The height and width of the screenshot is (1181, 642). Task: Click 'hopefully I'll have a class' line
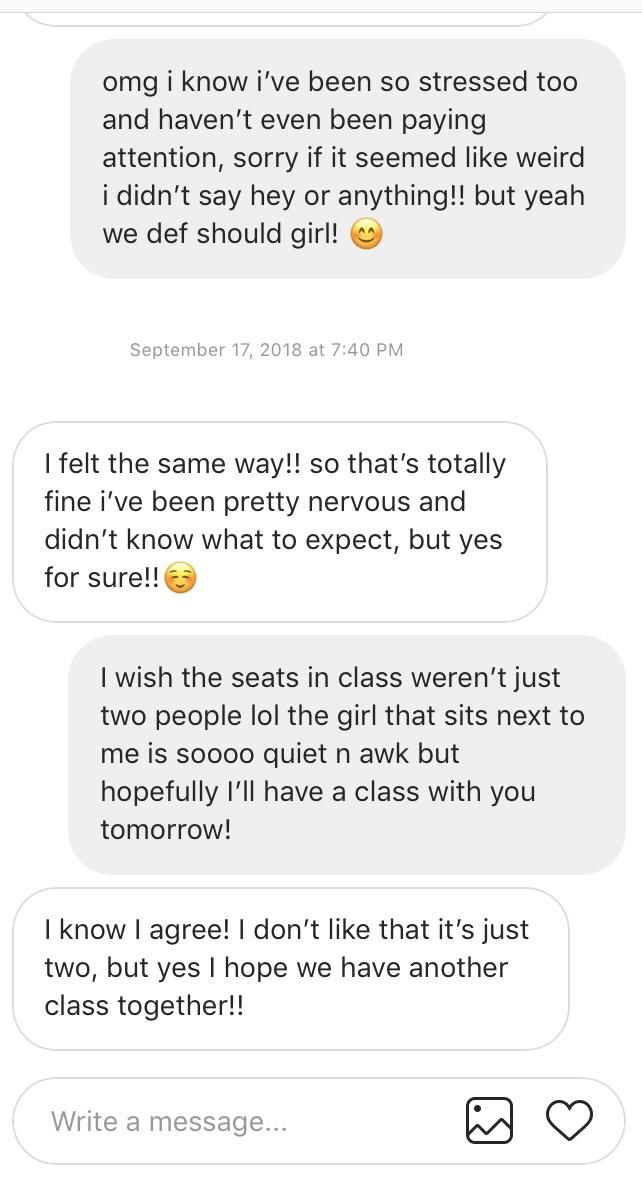[x=318, y=792]
